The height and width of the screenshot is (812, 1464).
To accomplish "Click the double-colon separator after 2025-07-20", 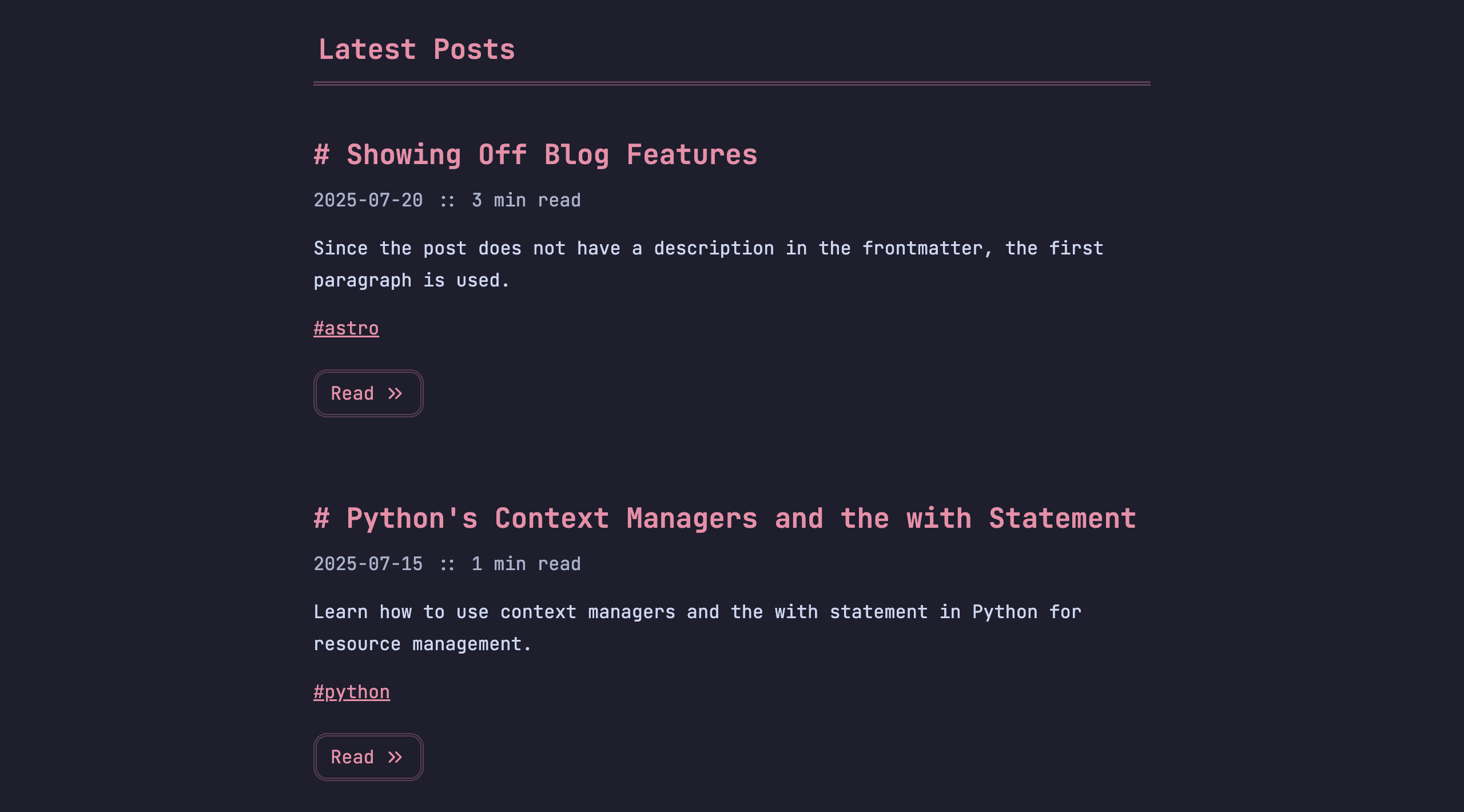I will pos(447,201).
